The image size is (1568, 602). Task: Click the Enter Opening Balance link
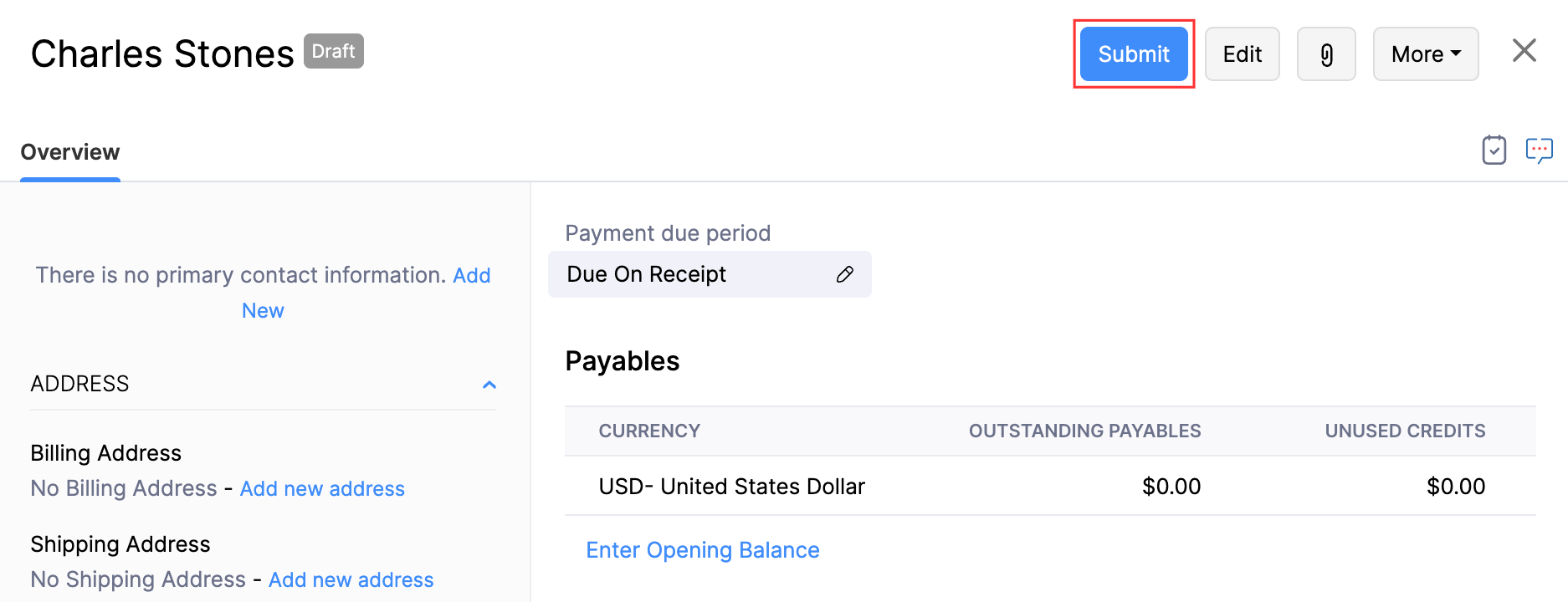tap(702, 550)
